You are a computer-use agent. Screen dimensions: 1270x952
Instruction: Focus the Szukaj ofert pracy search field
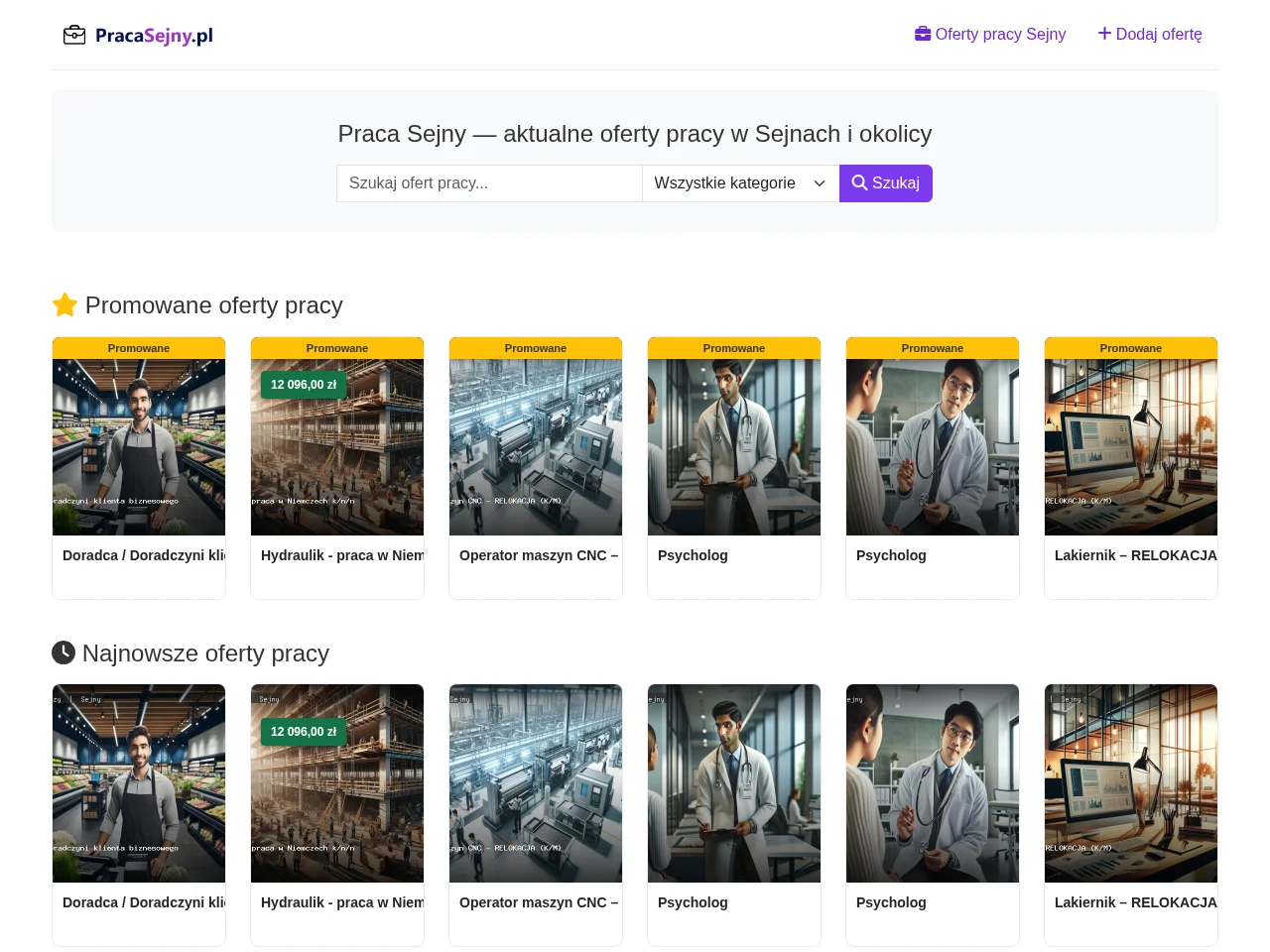(x=489, y=183)
